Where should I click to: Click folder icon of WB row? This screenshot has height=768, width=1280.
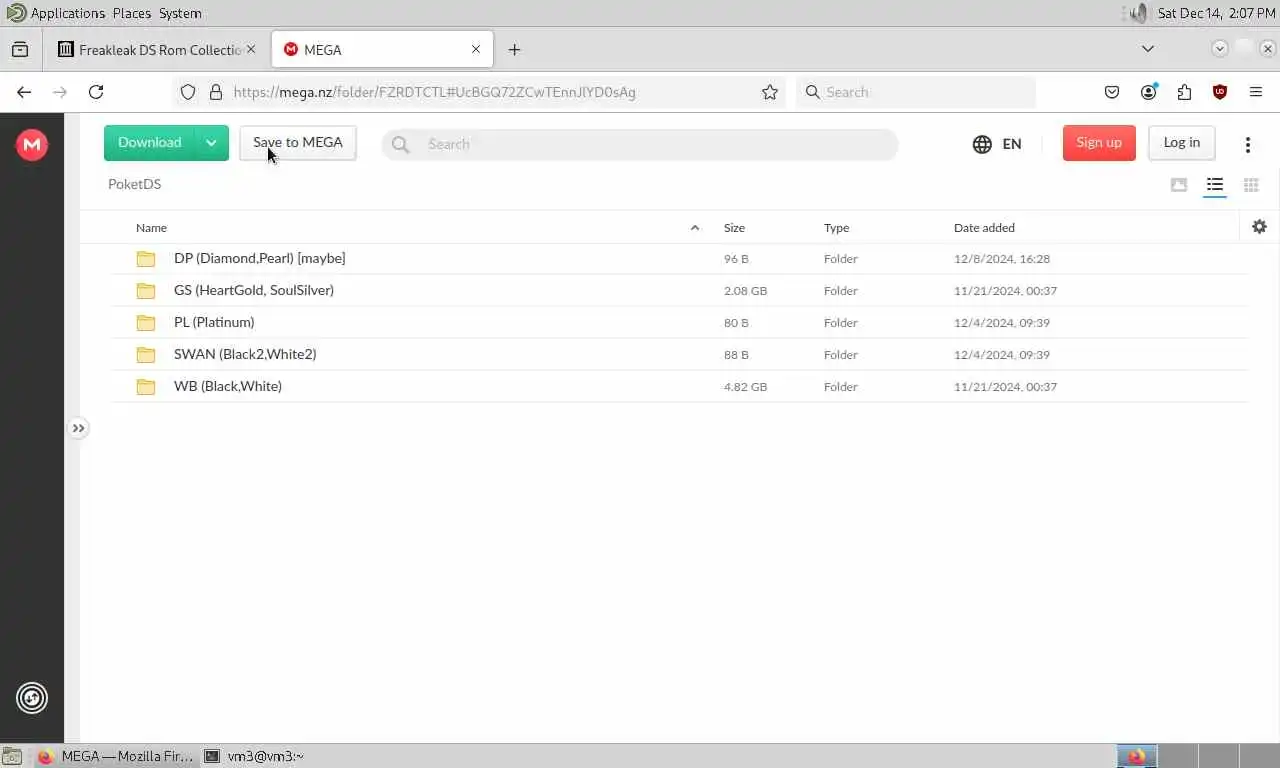(146, 387)
